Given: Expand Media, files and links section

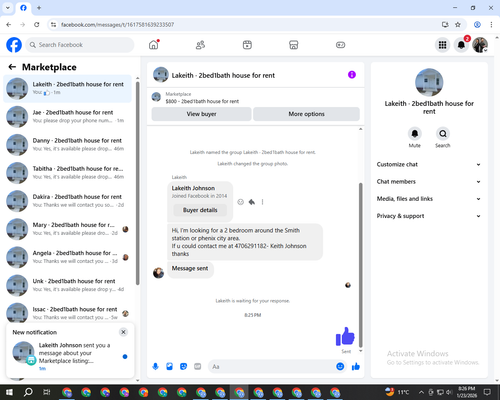Looking at the screenshot, I should coord(429,199).
